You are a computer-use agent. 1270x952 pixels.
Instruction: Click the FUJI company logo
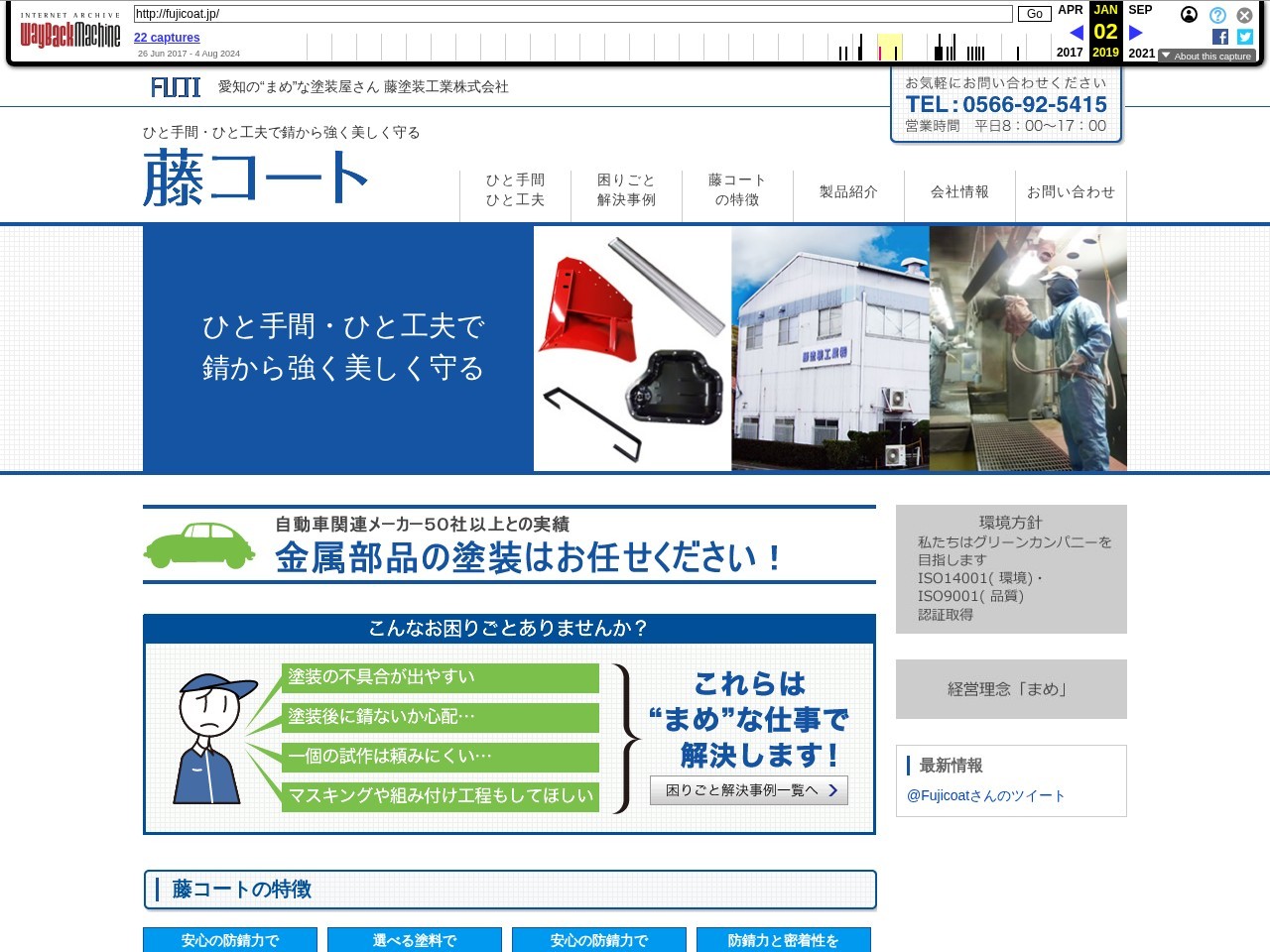(176, 87)
